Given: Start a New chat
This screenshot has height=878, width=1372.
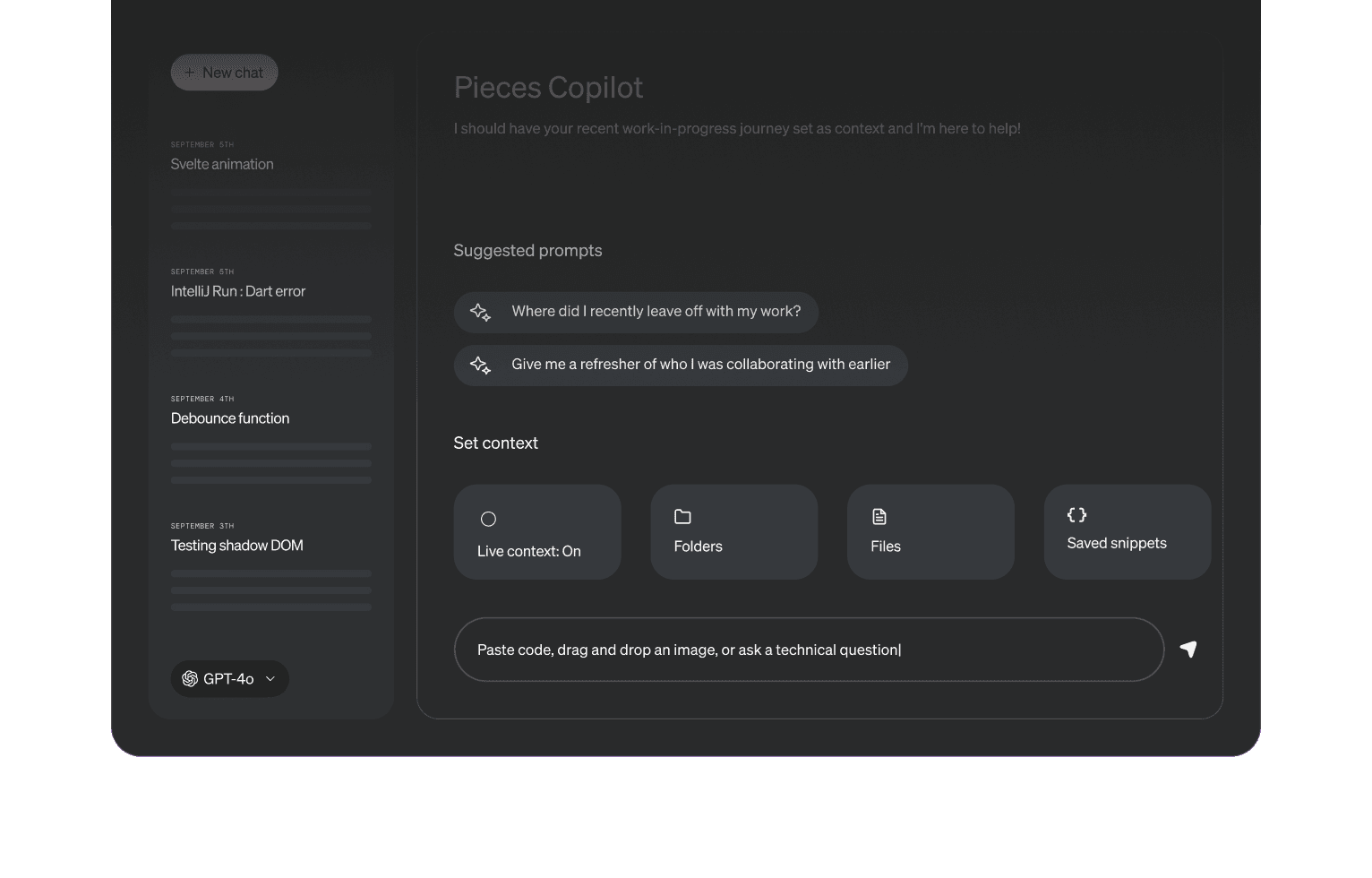Looking at the screenshot, I should click(x=224, y=73).
